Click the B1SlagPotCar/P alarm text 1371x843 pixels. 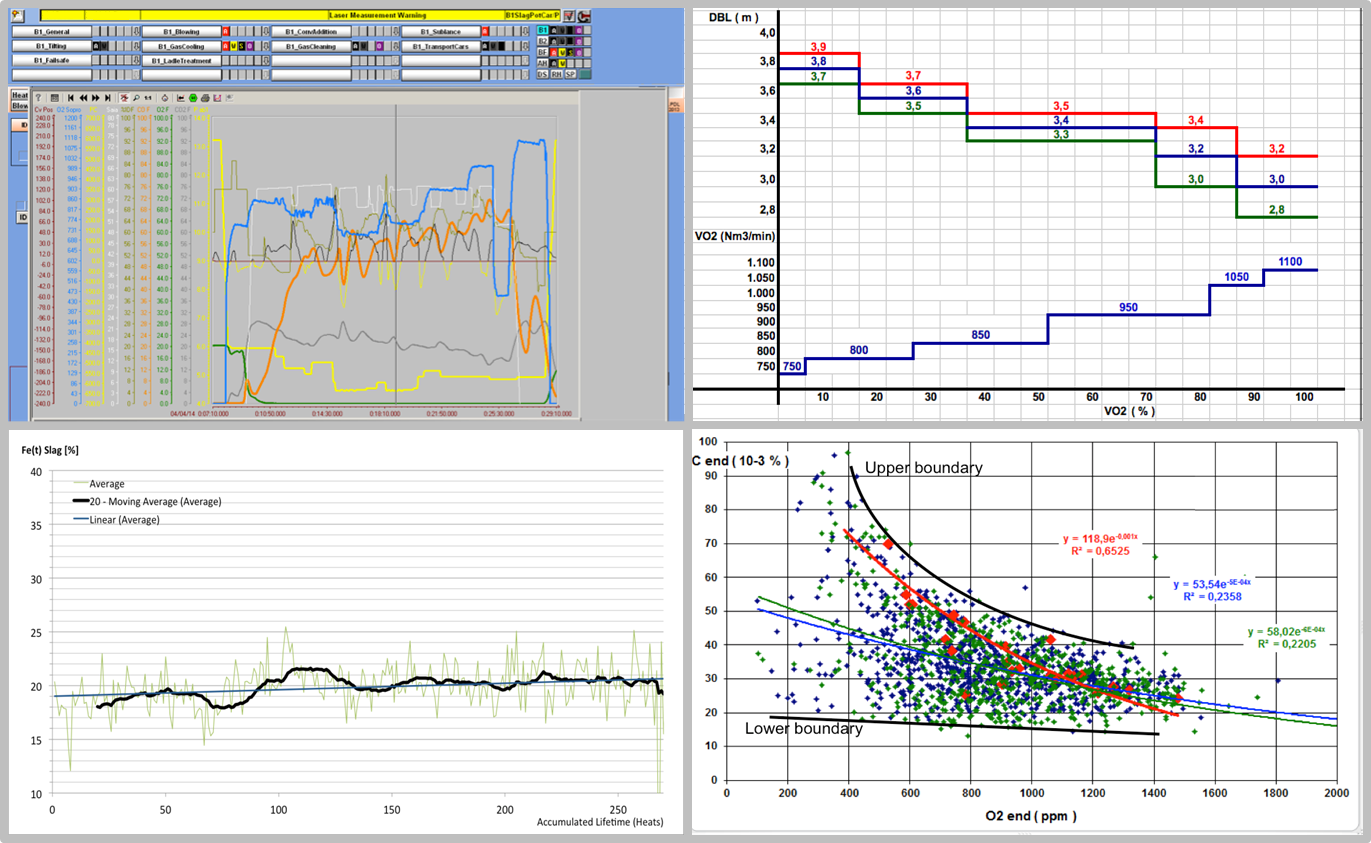pos(533,16)
